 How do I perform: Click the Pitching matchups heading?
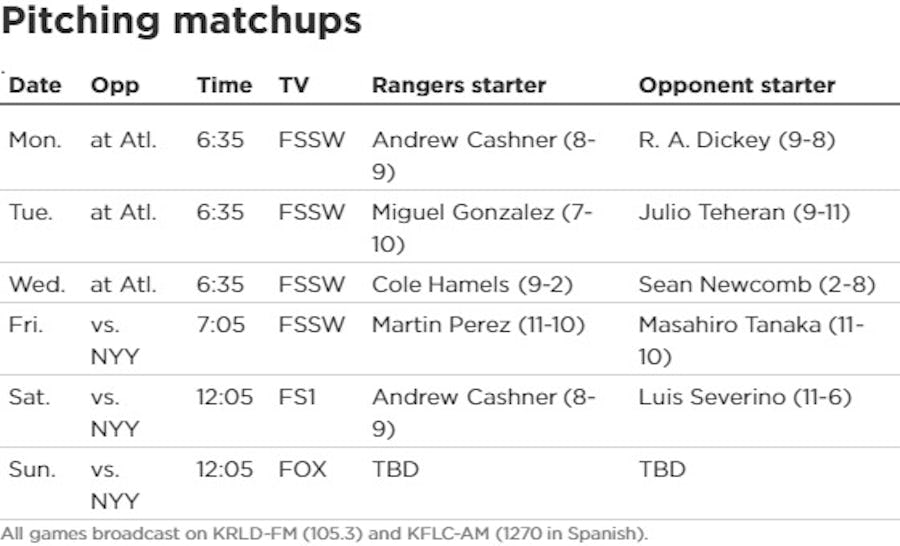pos(181,22)
